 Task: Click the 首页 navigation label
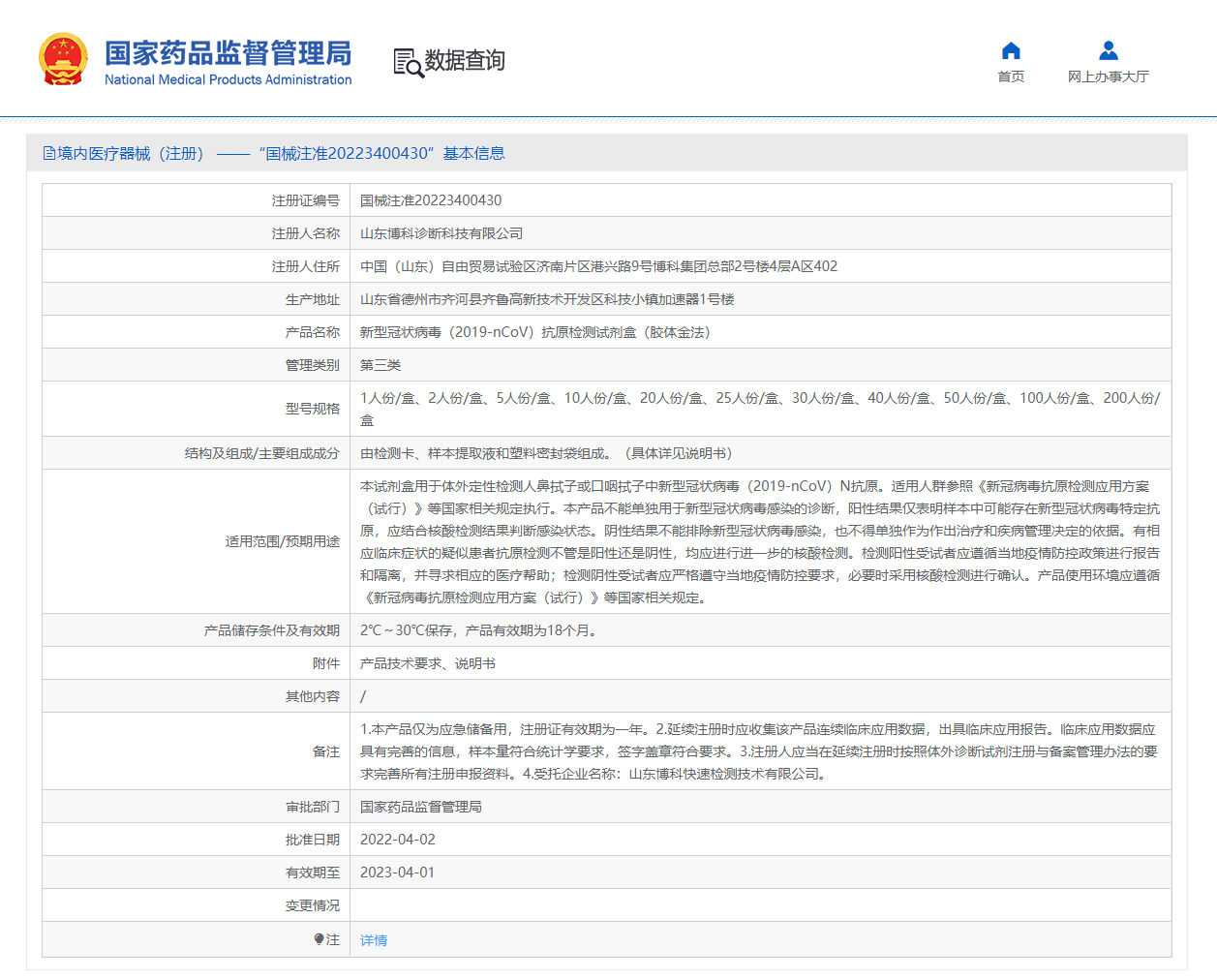[x=1011, y=76]
